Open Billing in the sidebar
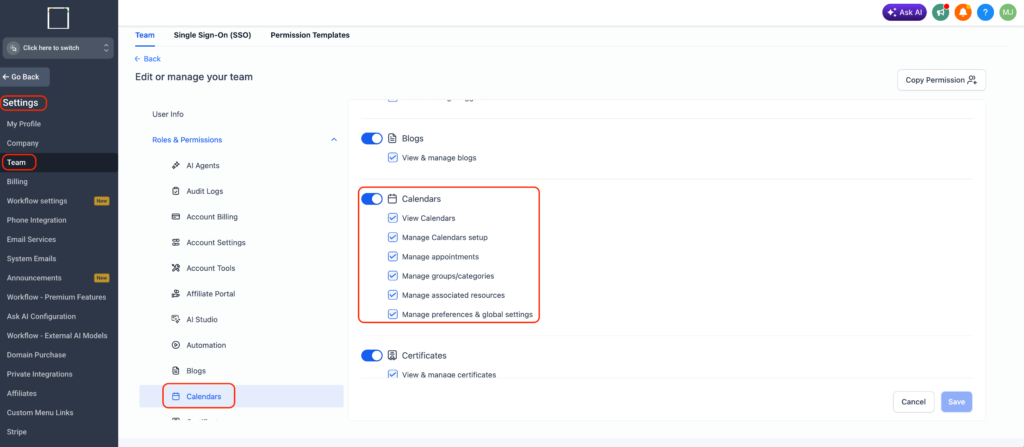Viewport: 1024px width, 447px height. [17, 182]
